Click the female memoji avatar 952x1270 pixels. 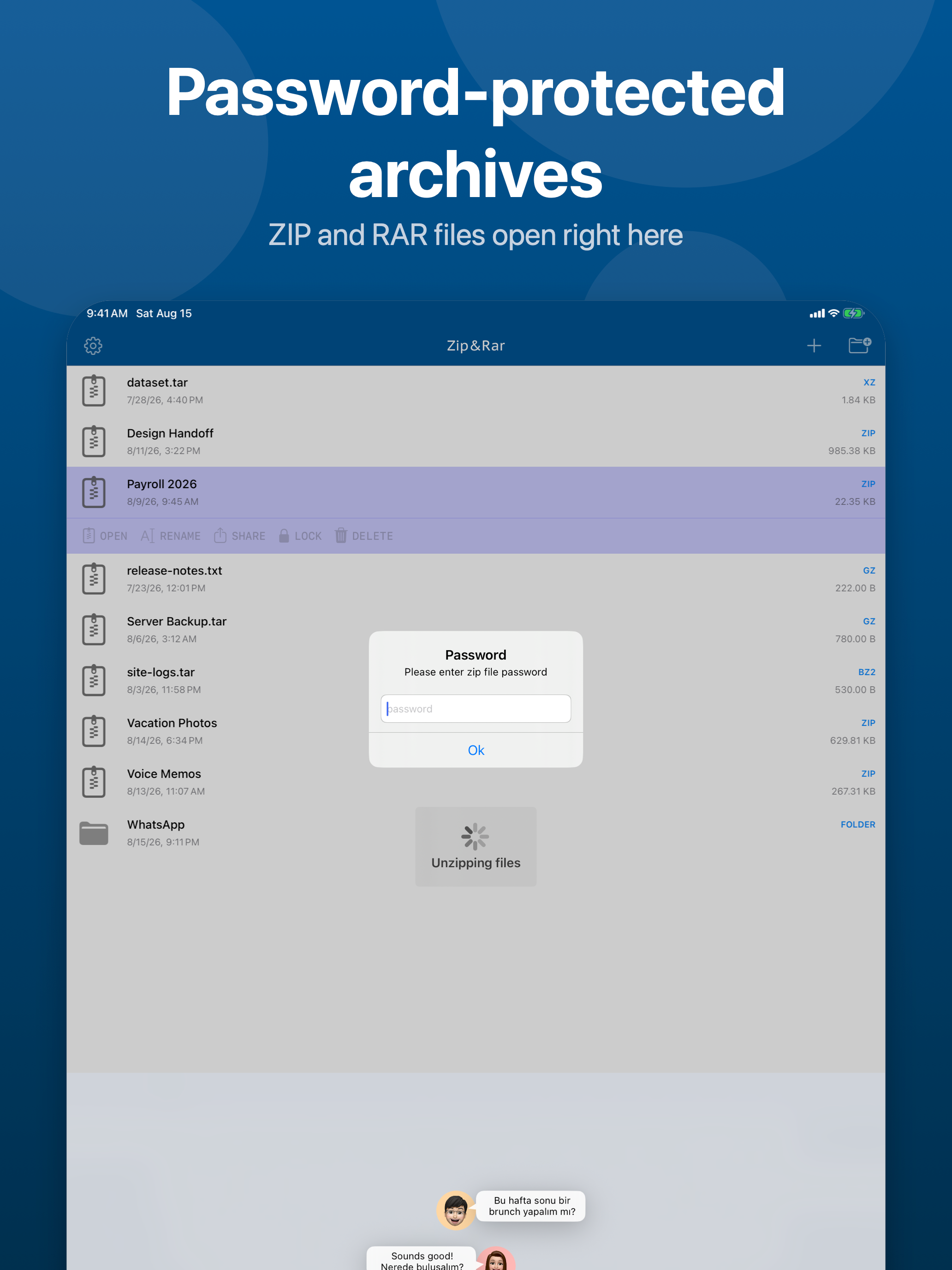(496, 1258)
